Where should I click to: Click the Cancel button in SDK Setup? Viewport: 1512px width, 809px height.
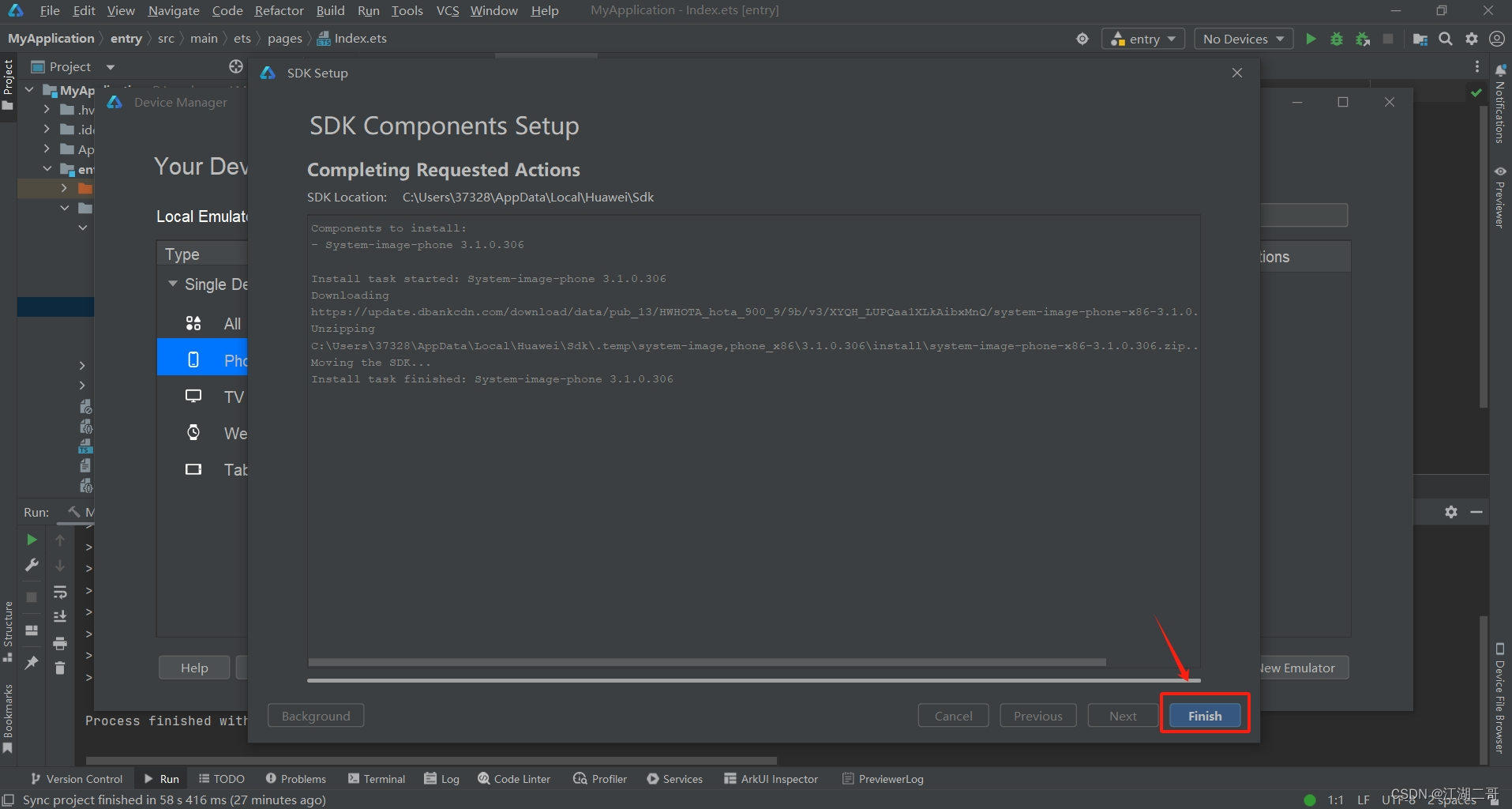(953, 716)
